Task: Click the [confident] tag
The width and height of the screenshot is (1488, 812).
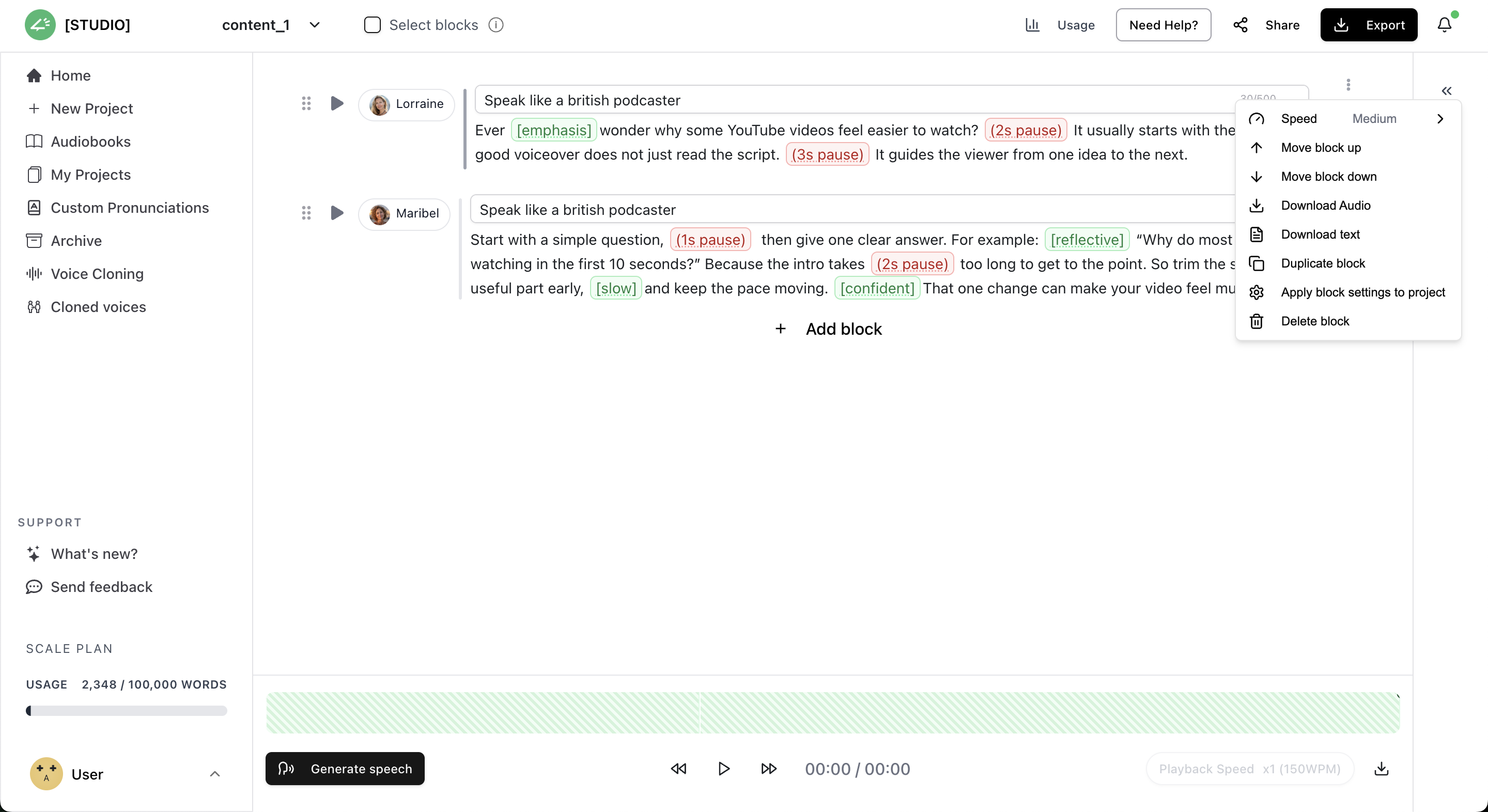Action: (877, 288)
